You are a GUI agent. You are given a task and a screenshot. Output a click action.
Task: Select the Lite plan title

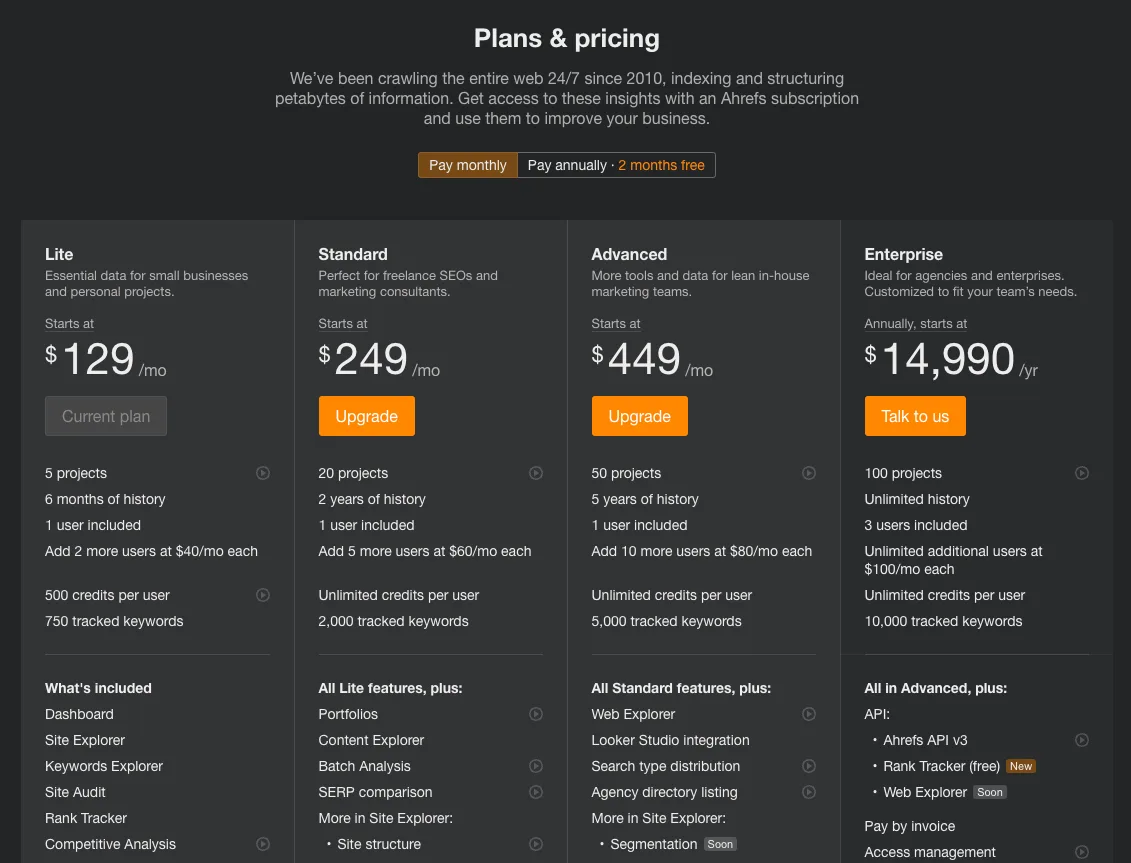[x=59, y=255]
